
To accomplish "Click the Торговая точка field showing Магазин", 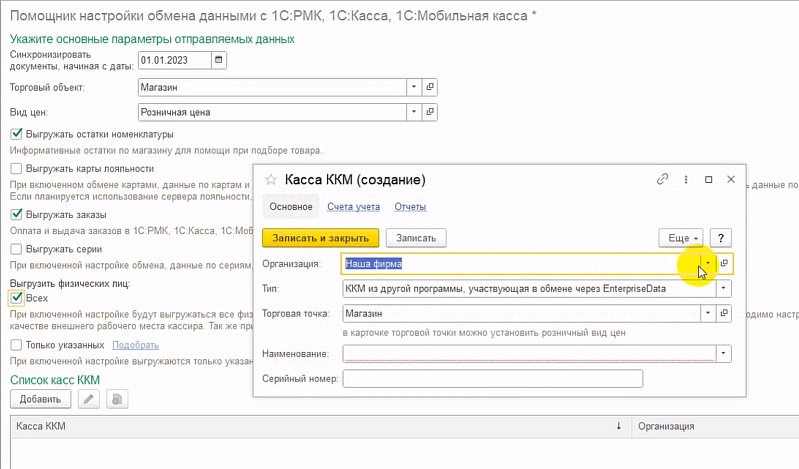I will 522,313.
